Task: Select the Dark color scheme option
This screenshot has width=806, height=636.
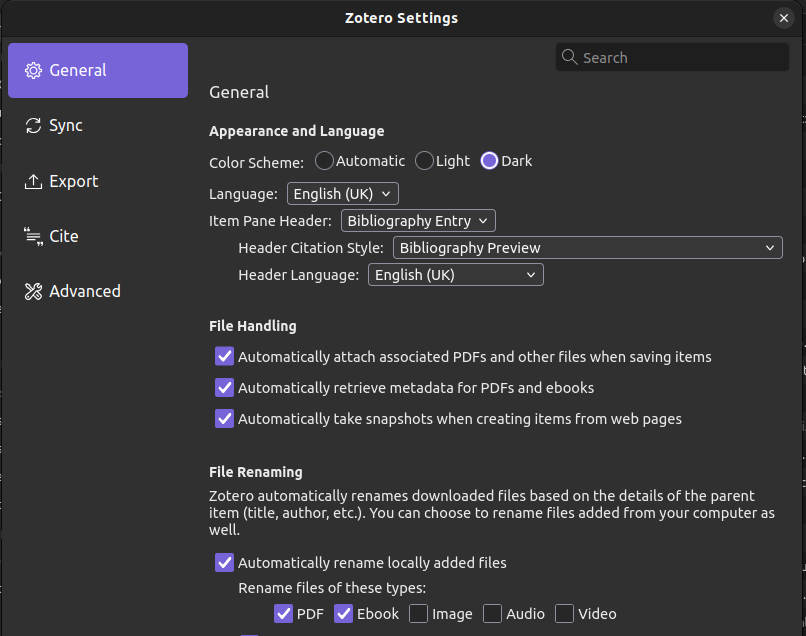Action: point(490,161)
